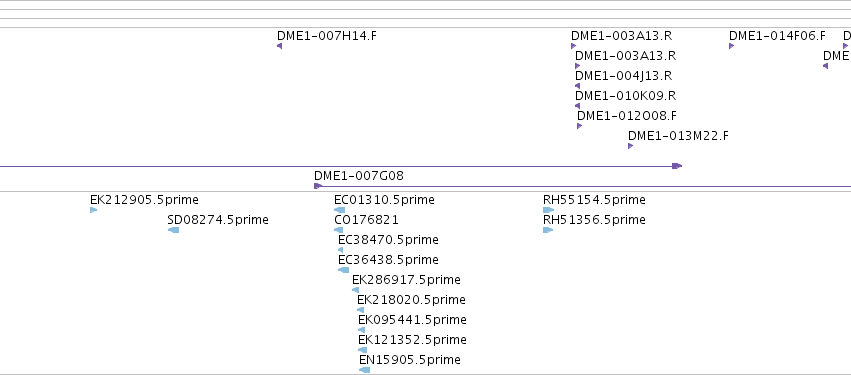Select the EC36438.5prime blue arrow
Viewport: 851px width, 375px height.
pos(344,270)
